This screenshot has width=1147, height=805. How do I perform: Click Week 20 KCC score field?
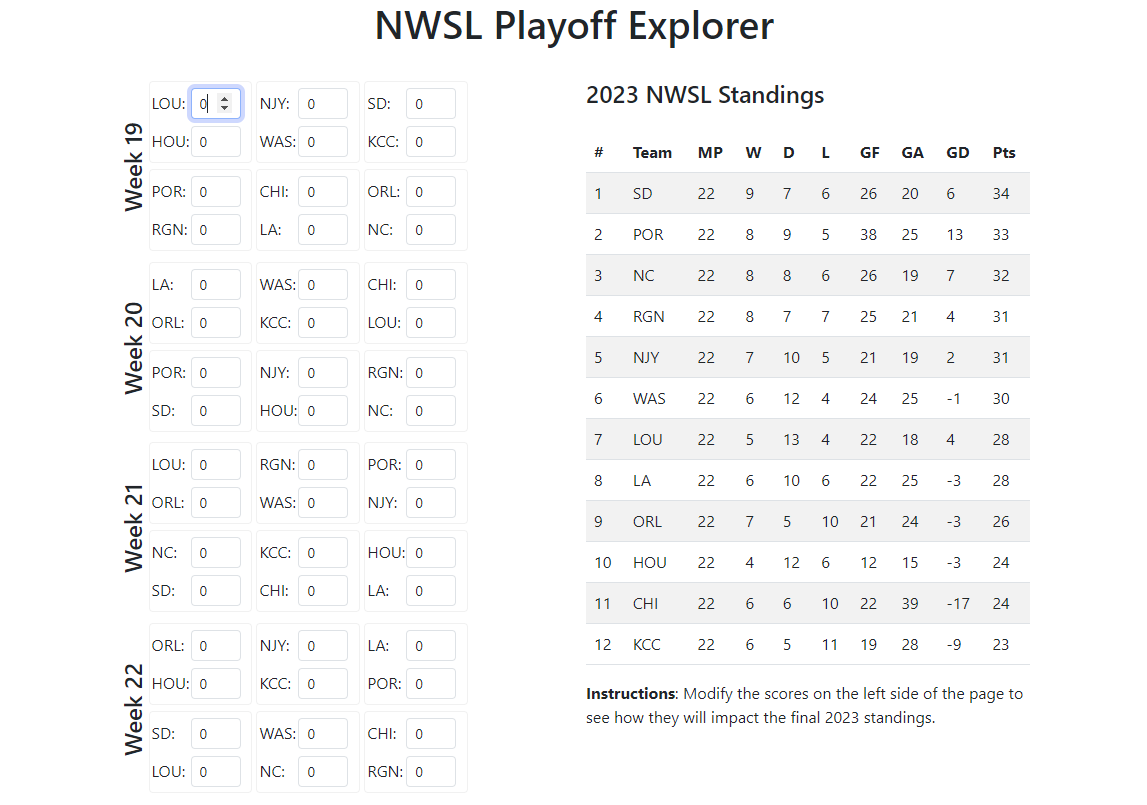[323, 323]
